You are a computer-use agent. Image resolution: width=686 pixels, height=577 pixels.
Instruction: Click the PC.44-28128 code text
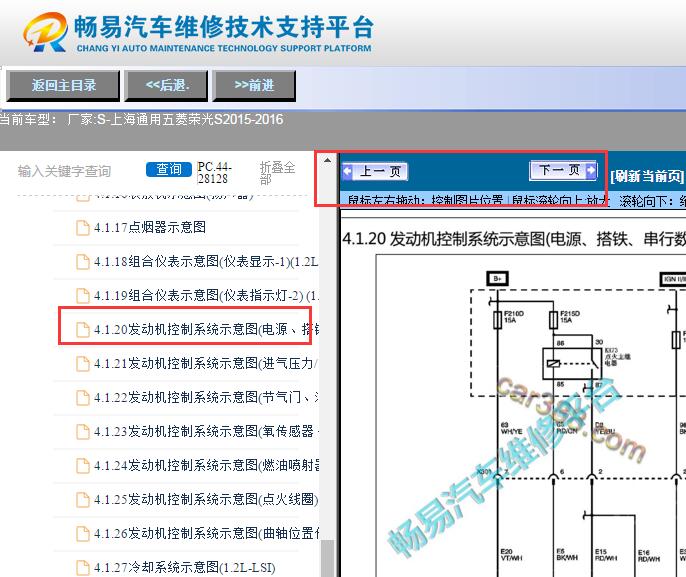pos(214,173)
